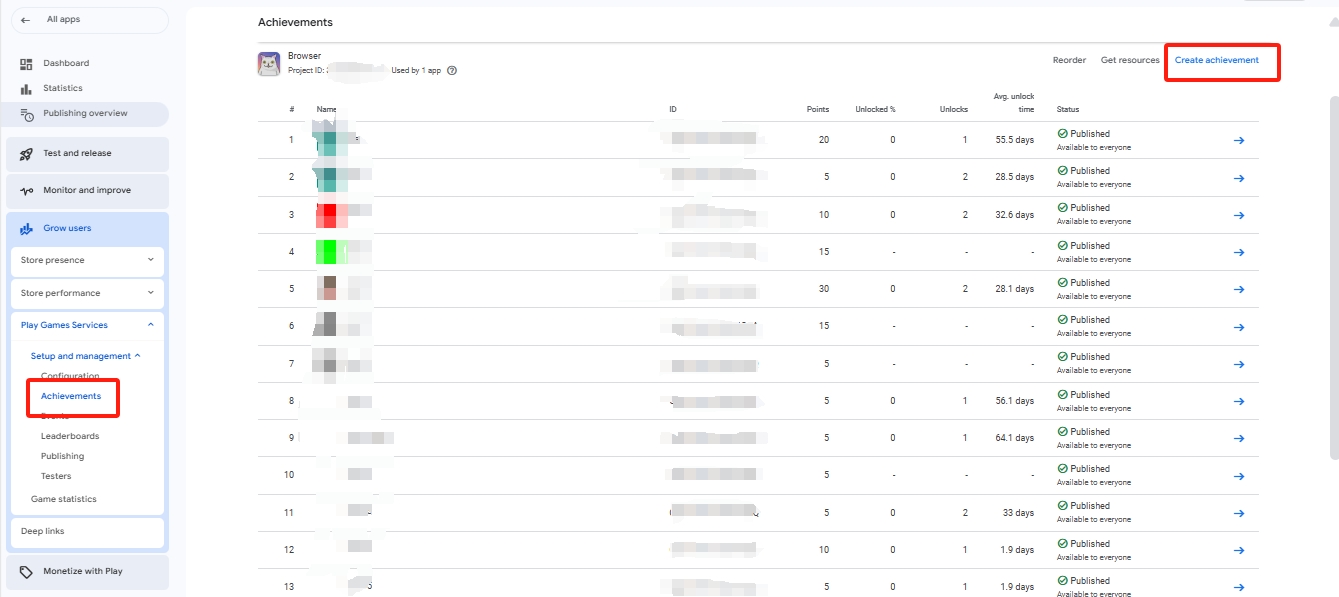Select Testers in sidebar

coord(56,476)
